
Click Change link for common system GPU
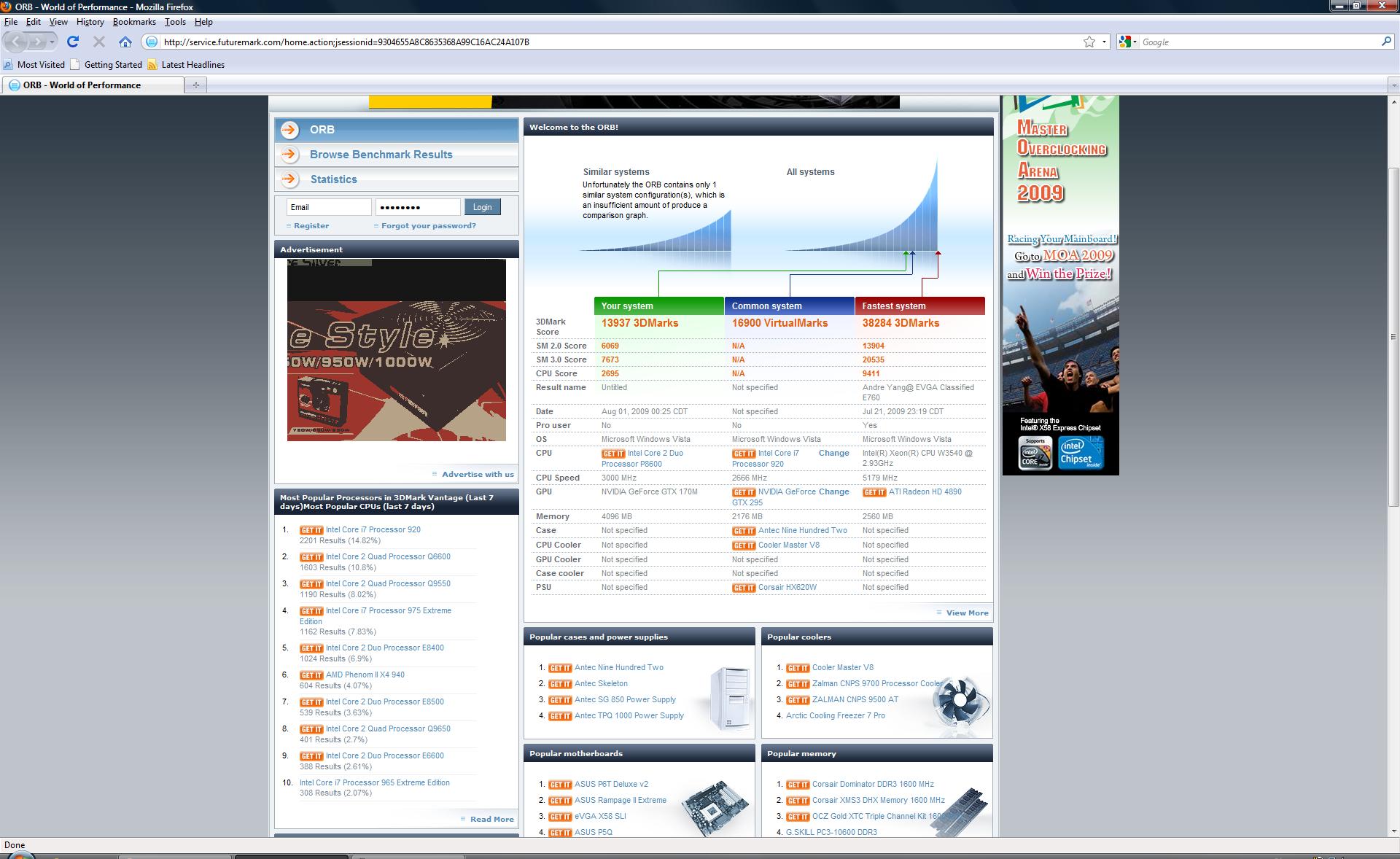click(833, 492)
